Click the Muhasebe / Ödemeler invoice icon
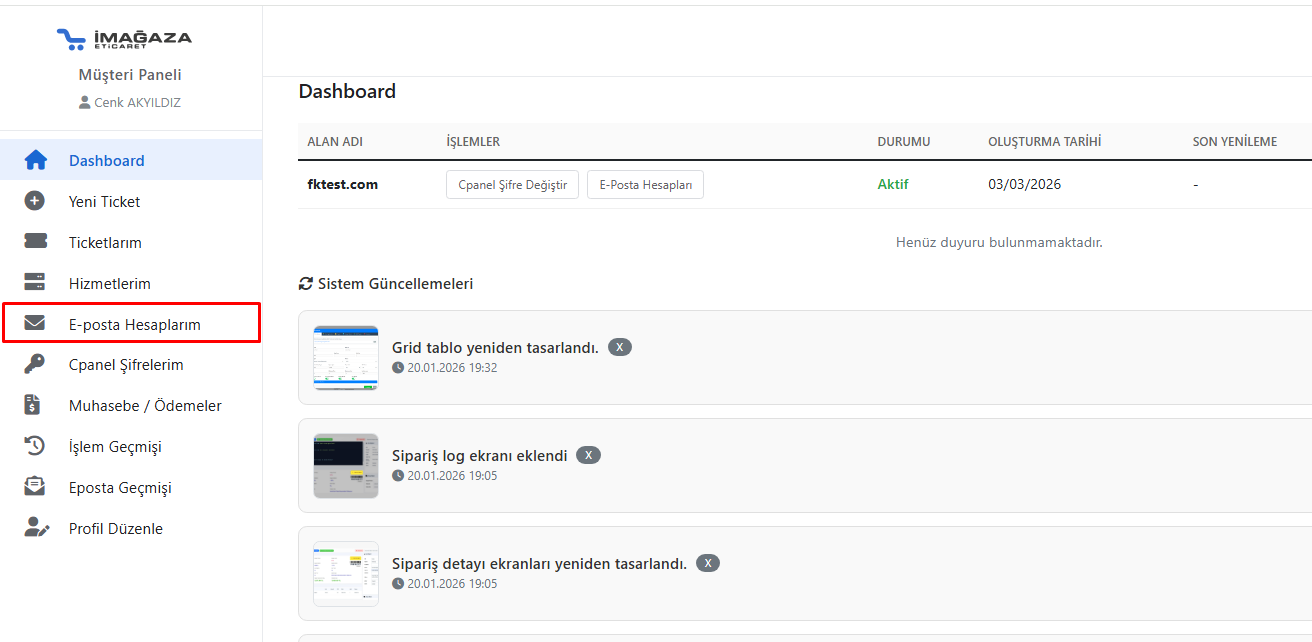This screenshot has width=1312, height=642. (x=35, y=406)
